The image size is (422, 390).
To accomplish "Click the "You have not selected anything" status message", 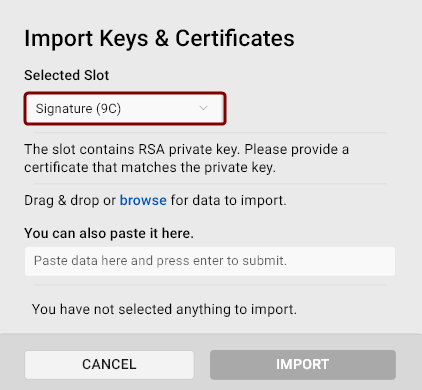I will point(164,309).
